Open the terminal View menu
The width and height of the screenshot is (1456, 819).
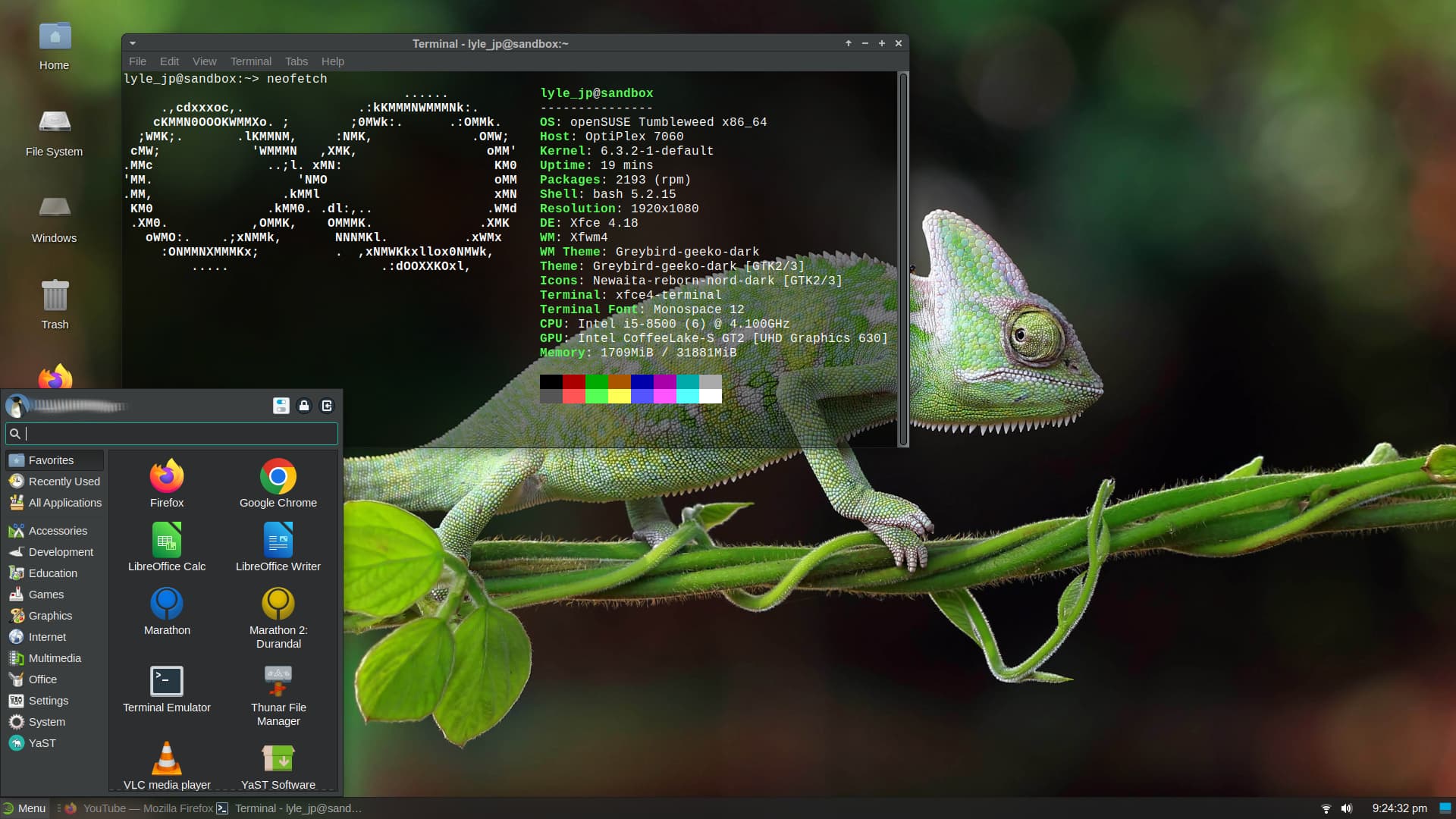(204, 61)
